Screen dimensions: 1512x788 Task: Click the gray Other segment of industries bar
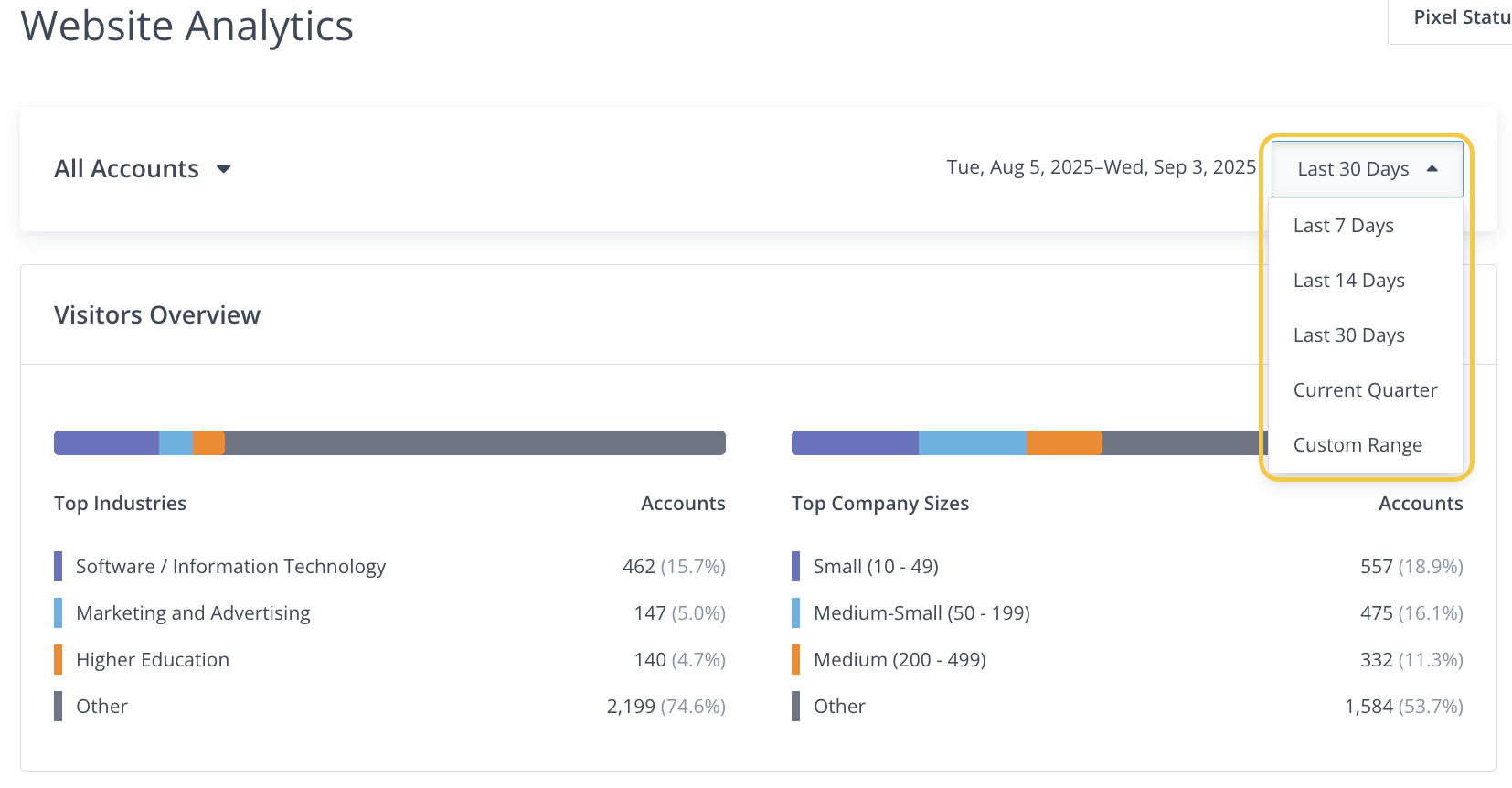tap(474, 443)
